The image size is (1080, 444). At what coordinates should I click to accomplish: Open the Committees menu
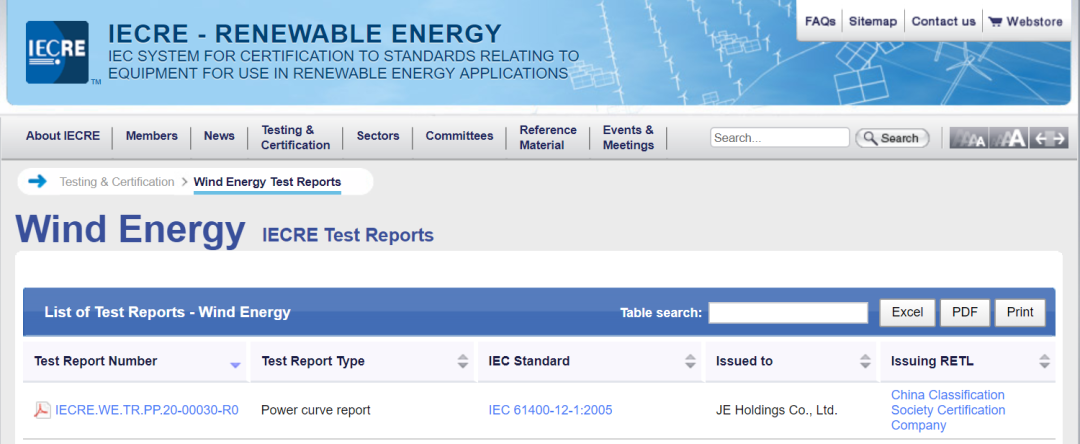[459, 136]
